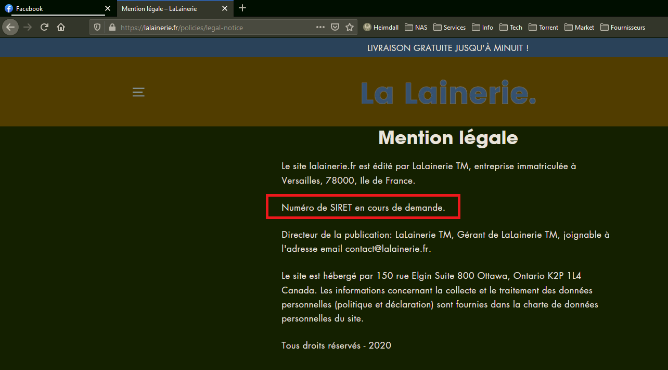Expand the Fournisseurs bookmarks folder
This screenshot has height=370, width=668.
pyautogui.click(x=622, y=27)
